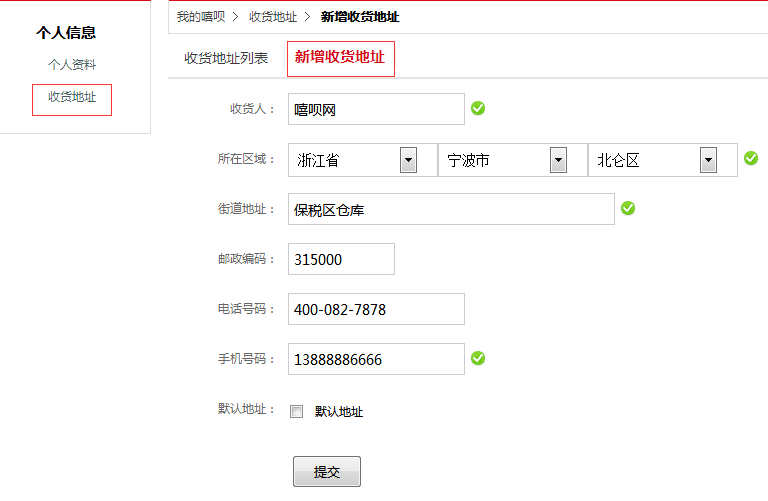Click into 街道地址 input field
The image size is (768, 501).
[451, 209]
